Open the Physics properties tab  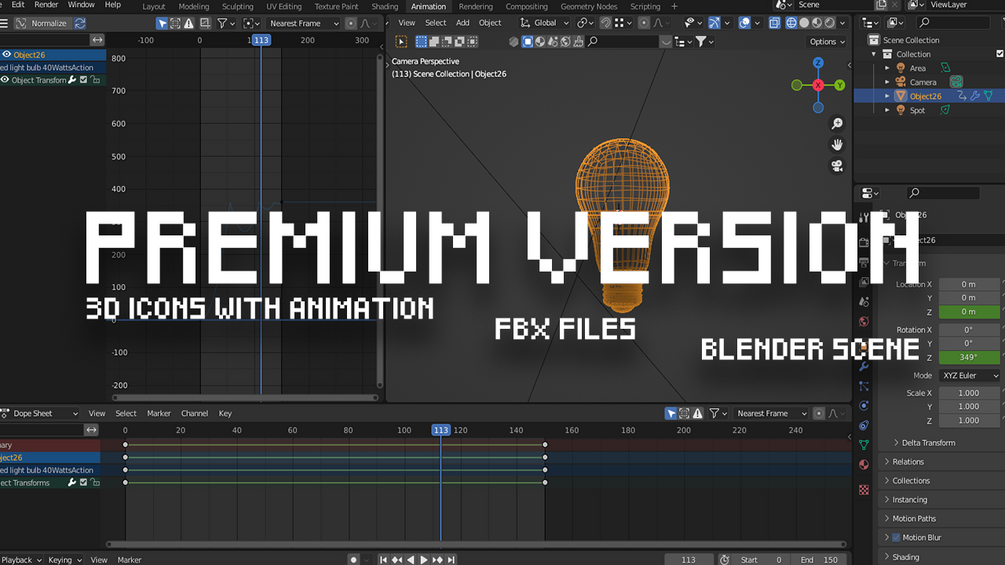coord(864,405)
